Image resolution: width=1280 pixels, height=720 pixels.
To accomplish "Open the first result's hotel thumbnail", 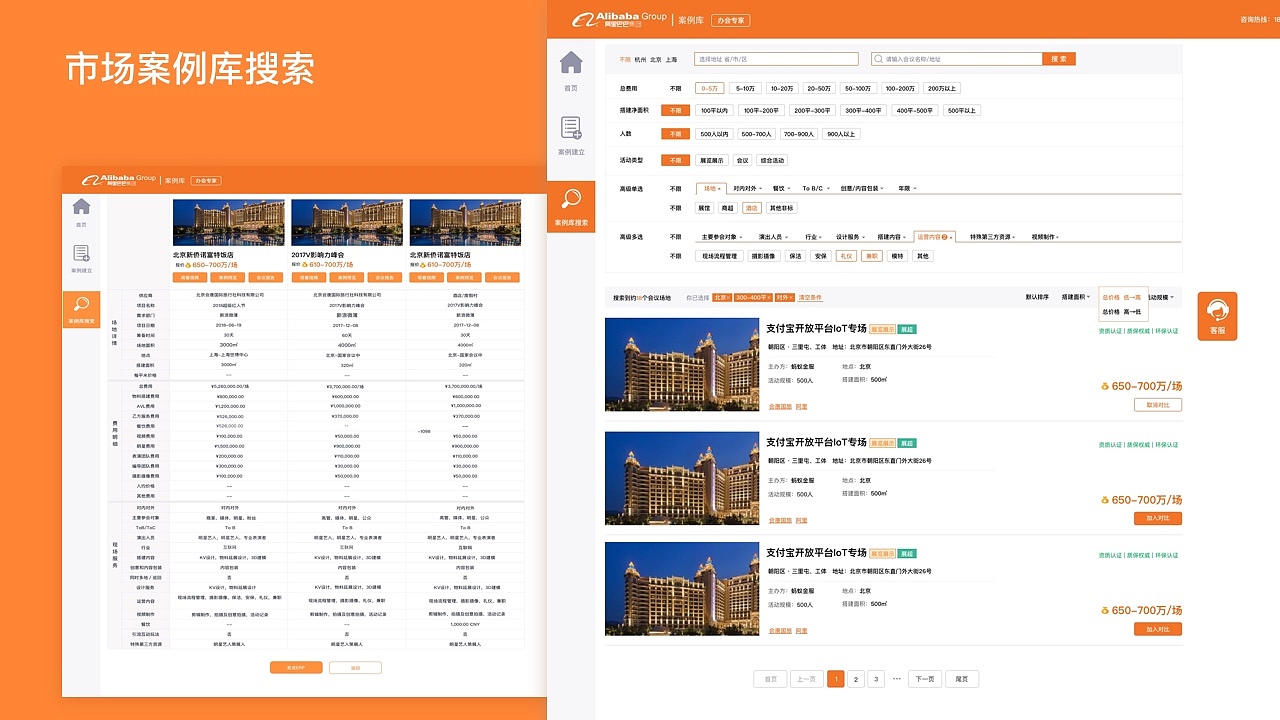I will [x=682, y=364].
